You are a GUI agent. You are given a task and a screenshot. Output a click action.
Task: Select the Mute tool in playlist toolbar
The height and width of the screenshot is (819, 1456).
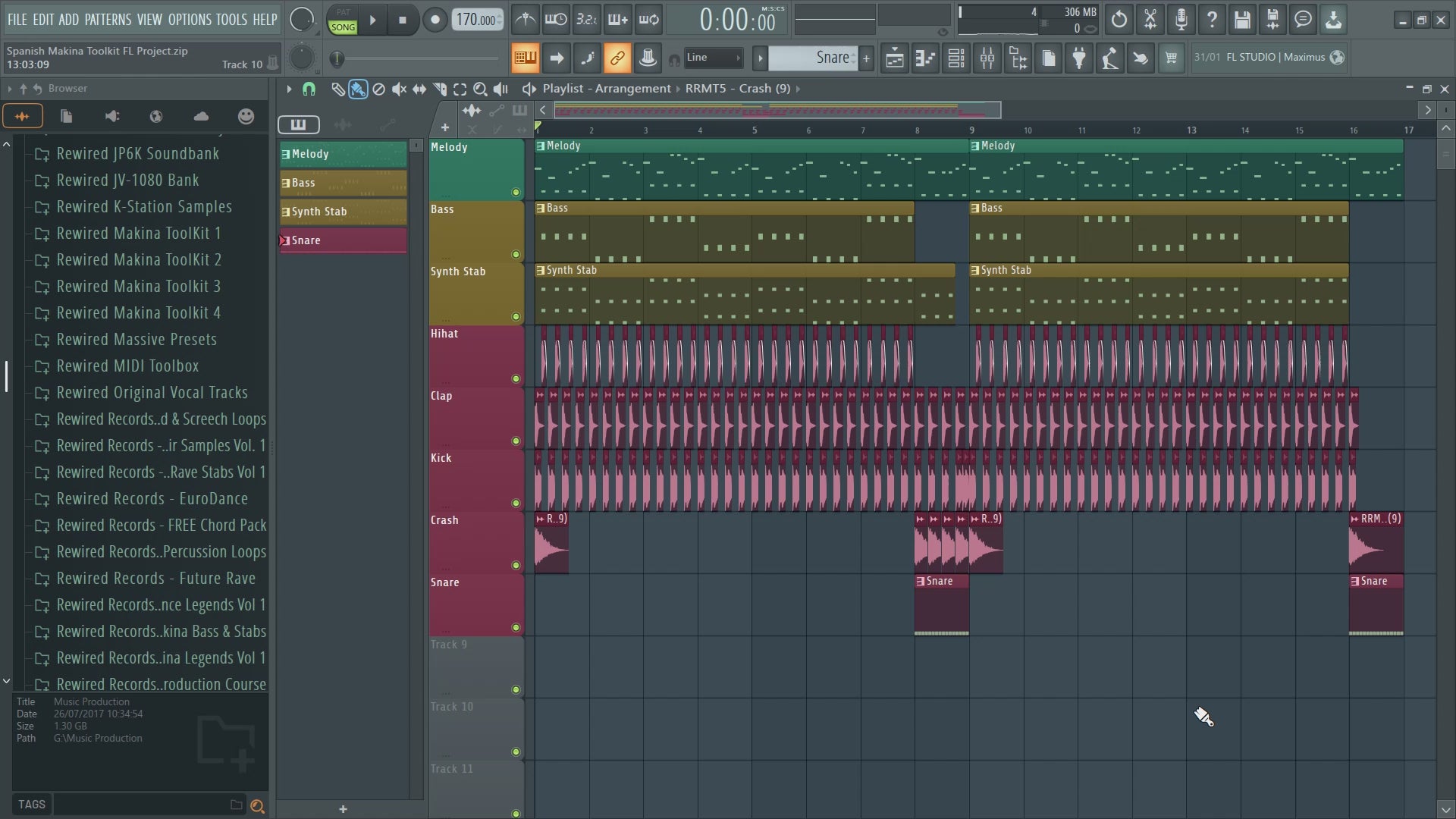399,89
